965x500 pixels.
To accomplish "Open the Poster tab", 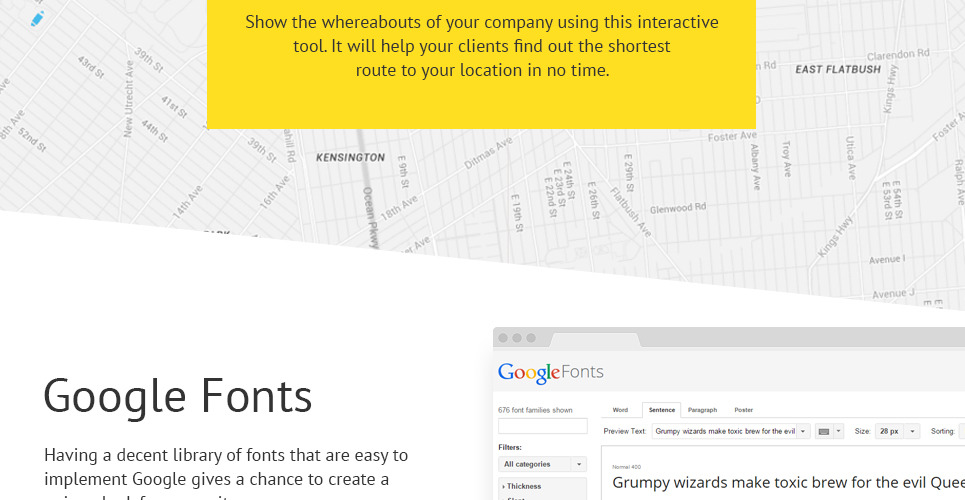I will (x=743, y=410).
